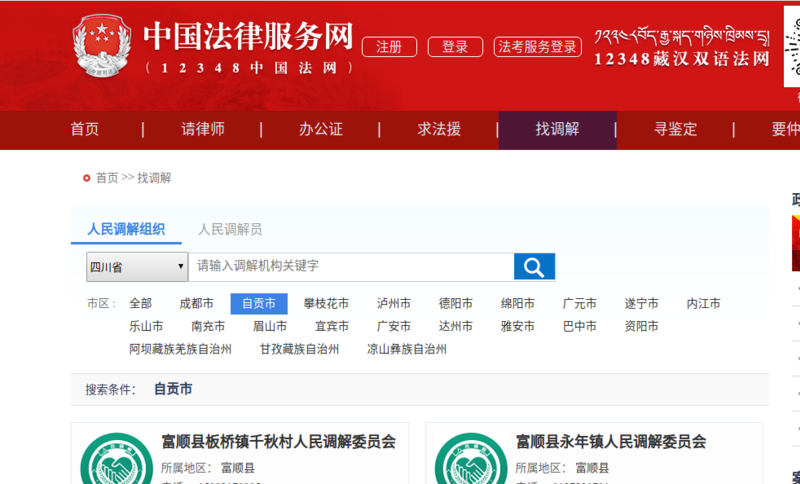Viewport: 800px width, 484px height.
Task: Select 广元市 city filter
Action: [x=580, y=303]
